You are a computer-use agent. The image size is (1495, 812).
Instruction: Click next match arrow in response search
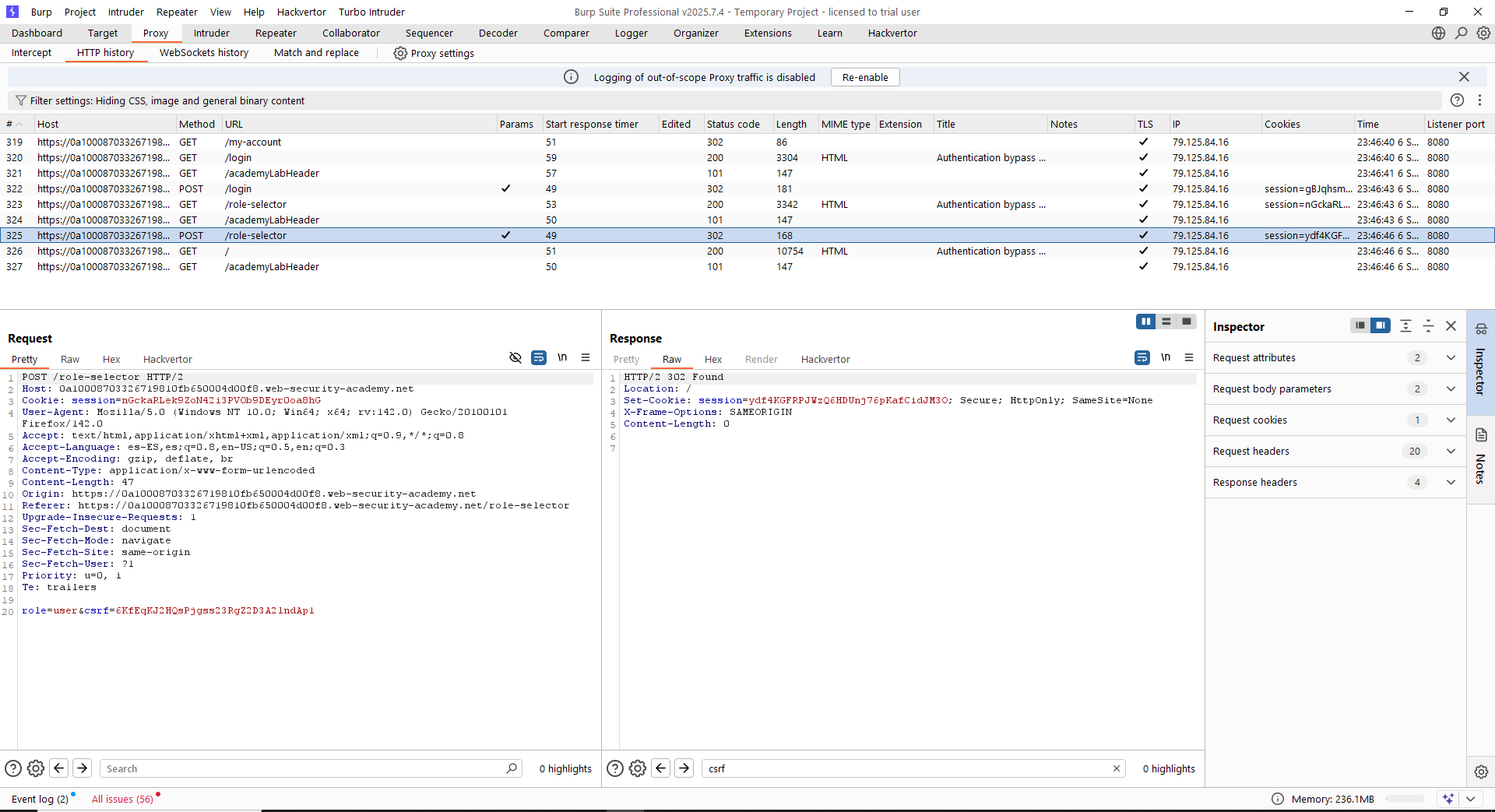click(684, 768)
